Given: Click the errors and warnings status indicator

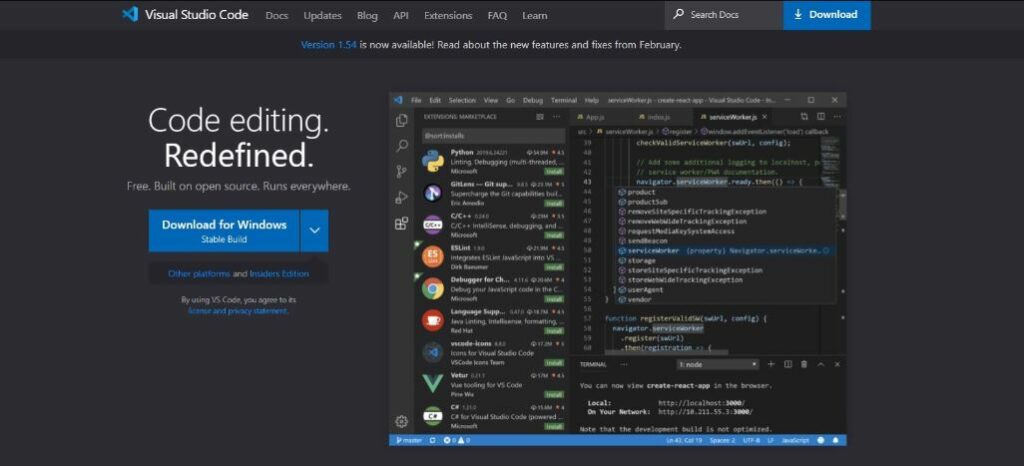Looking at the screenshot, I should coord(456,441).
